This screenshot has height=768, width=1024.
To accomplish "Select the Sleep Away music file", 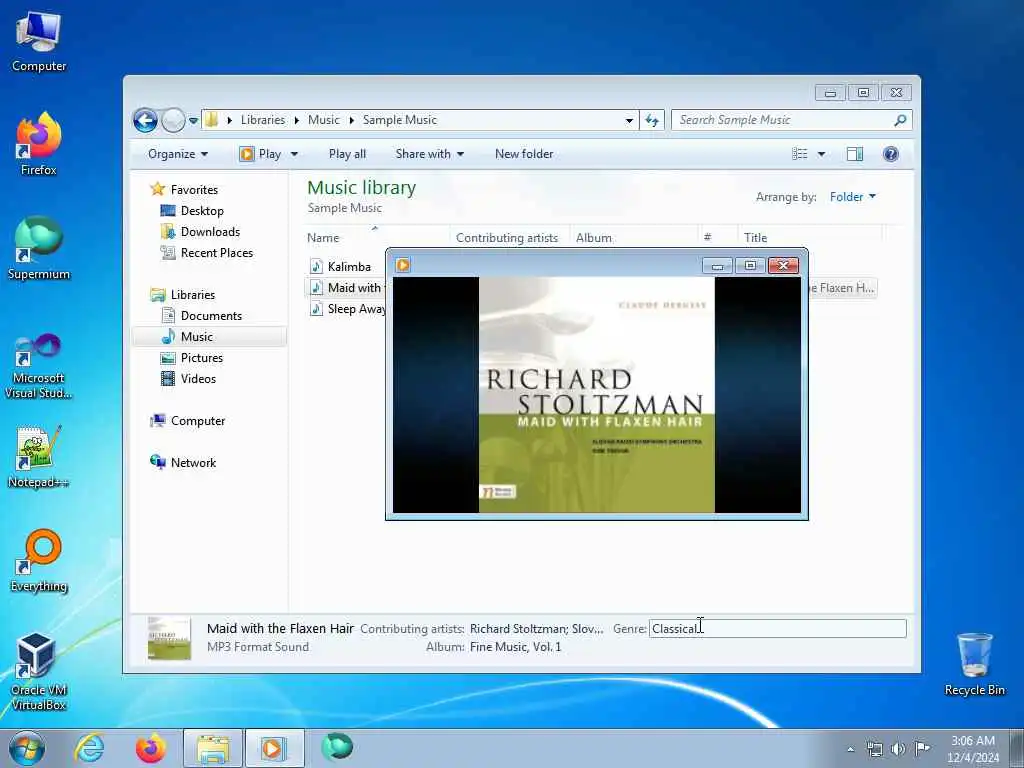I will coord(347,308).
